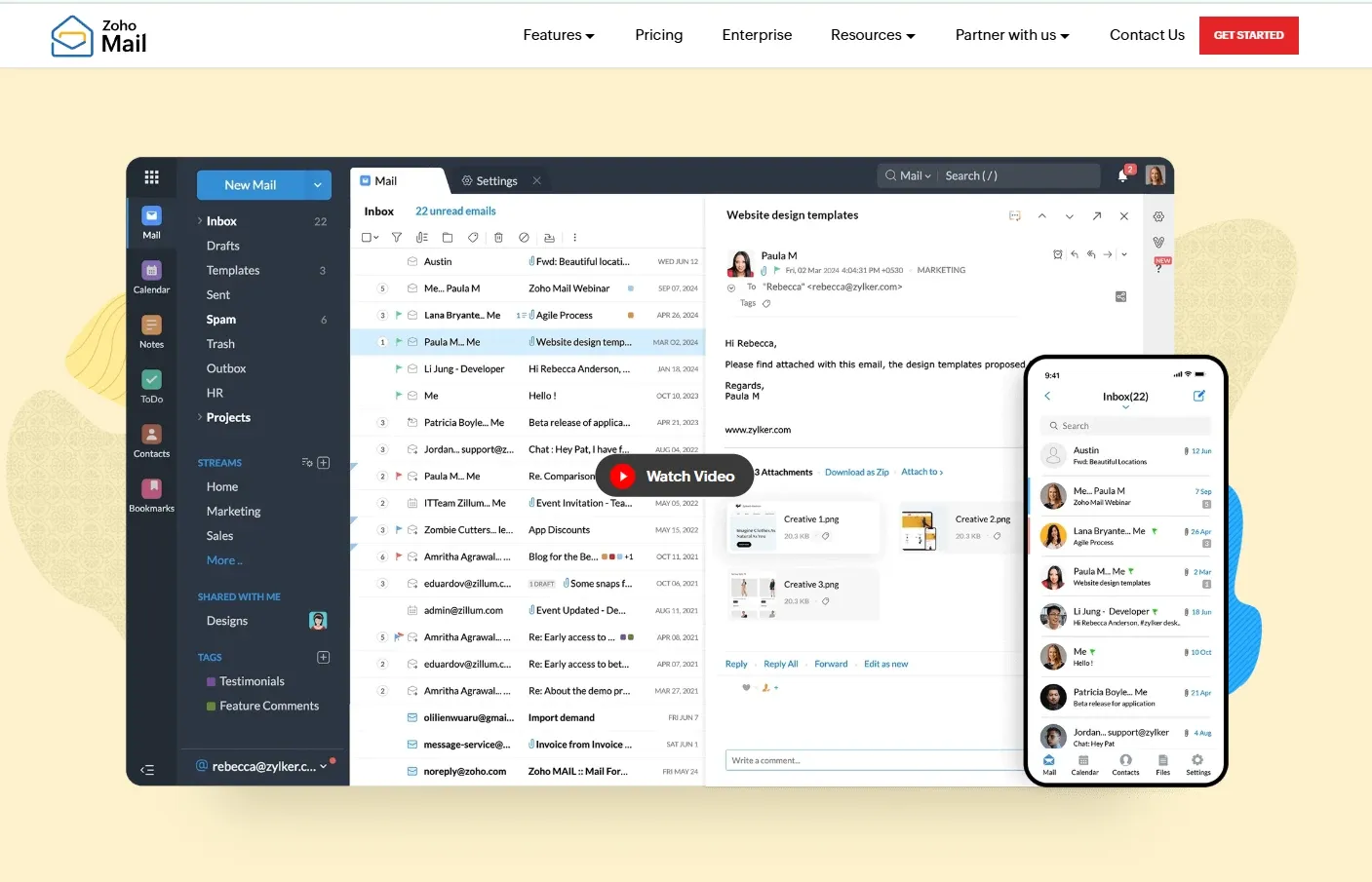Click the GET STARTED button

pos(1248,36)
